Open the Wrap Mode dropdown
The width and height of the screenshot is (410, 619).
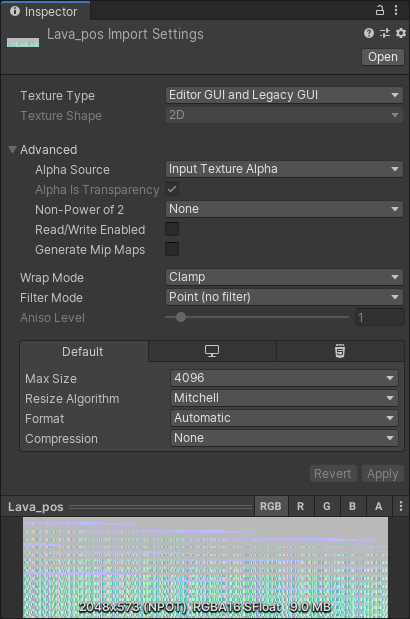(284, 277)
